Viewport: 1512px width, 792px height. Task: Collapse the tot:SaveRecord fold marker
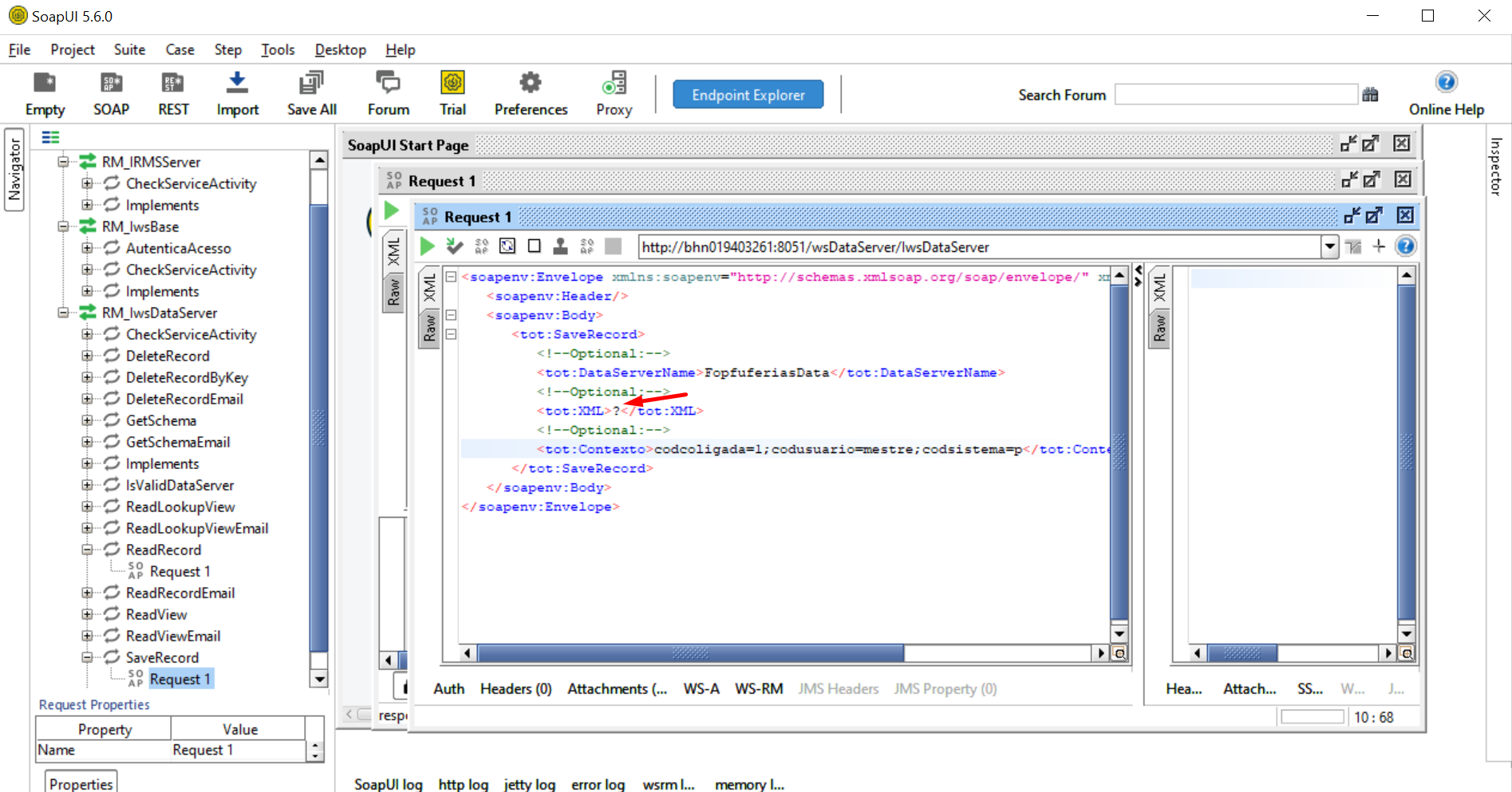click(x=451, y=334)
